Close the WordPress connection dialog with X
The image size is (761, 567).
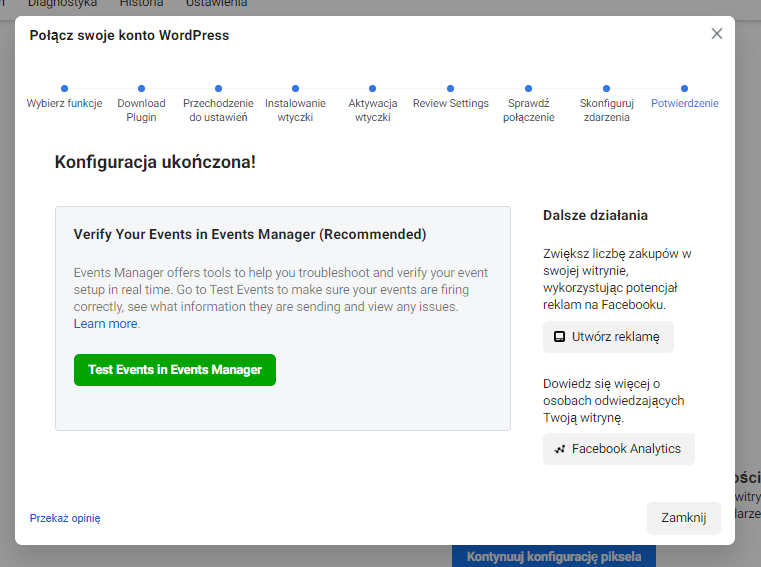[716, 34]
